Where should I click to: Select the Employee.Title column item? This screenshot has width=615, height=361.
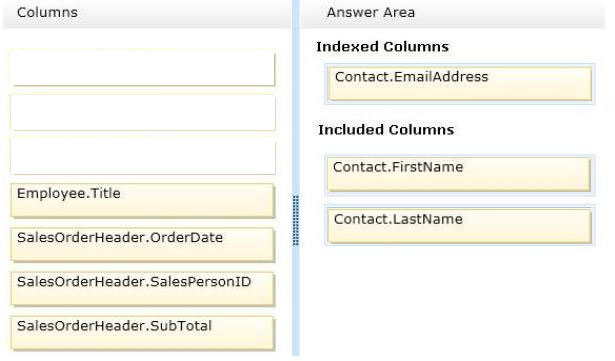click(x=142, y=200)
